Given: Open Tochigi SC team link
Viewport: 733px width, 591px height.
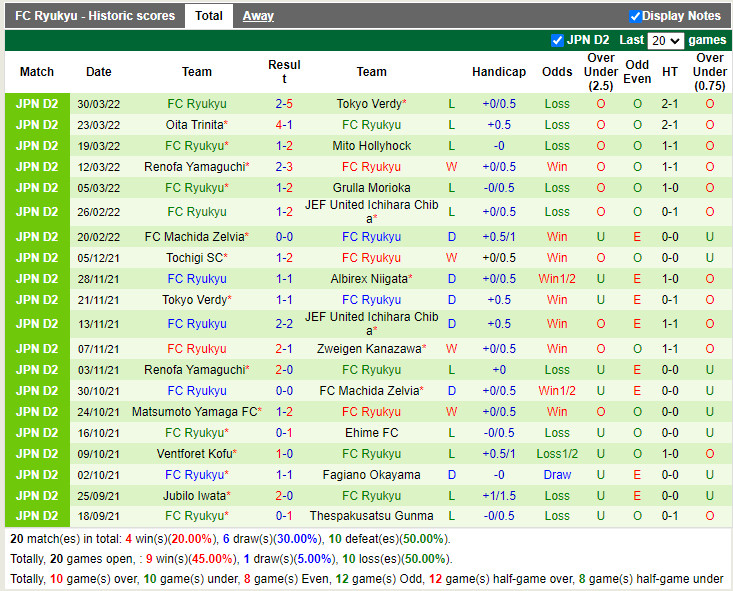Looking at the screenshot, I should (194, 258).
